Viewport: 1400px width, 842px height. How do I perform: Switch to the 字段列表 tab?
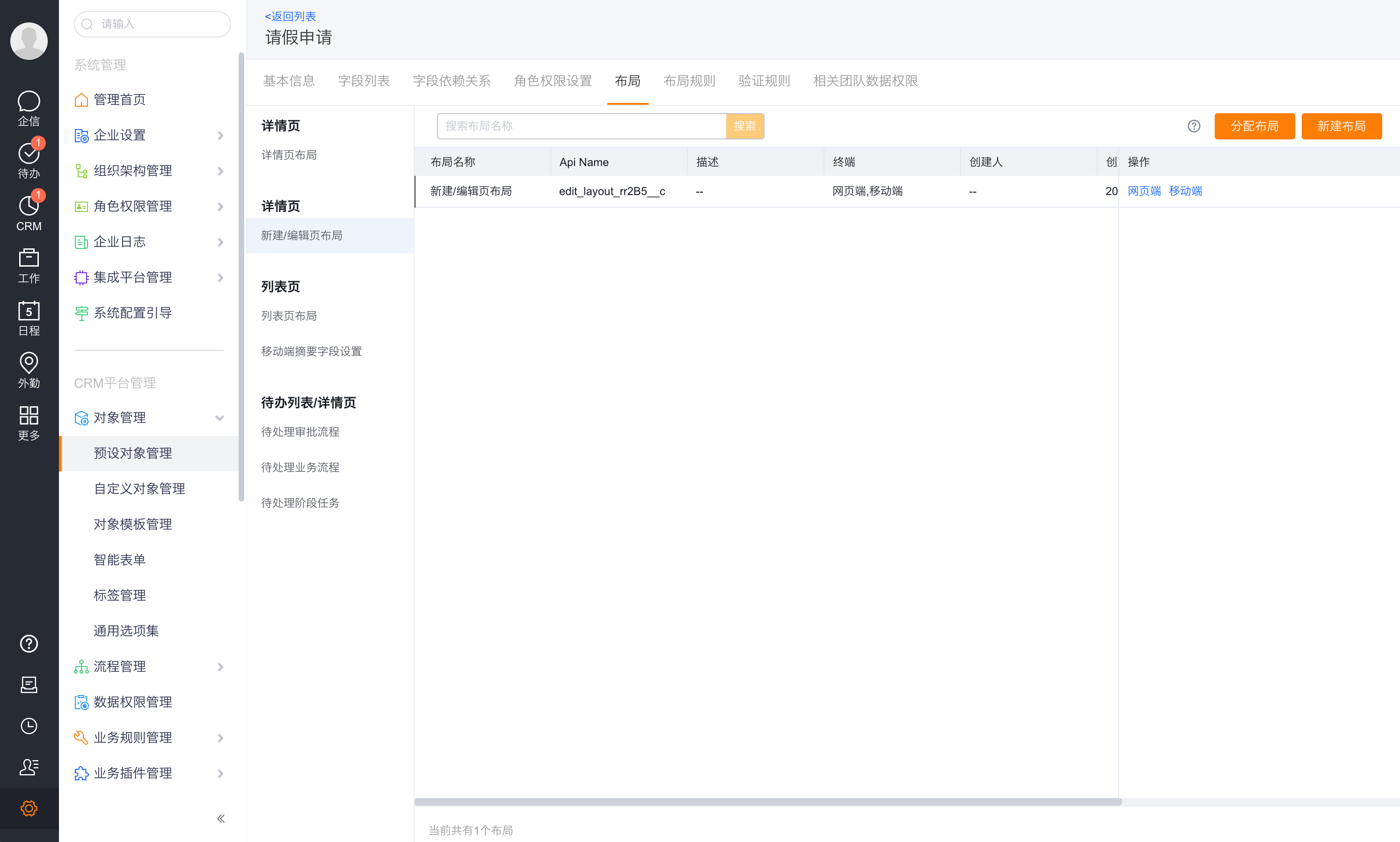(x=364, y=80)
